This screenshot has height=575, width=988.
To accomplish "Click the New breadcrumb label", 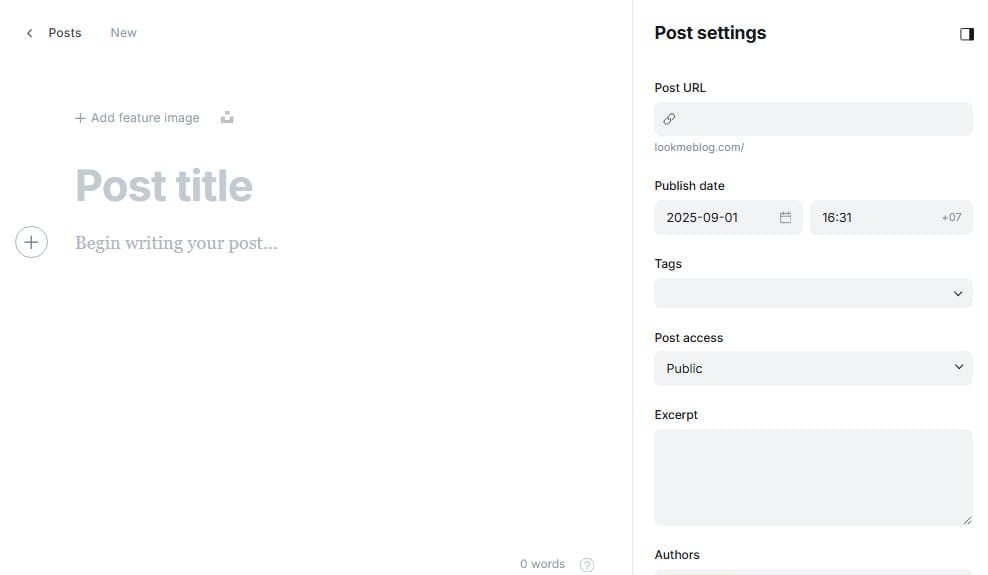I will click(124, 33).
